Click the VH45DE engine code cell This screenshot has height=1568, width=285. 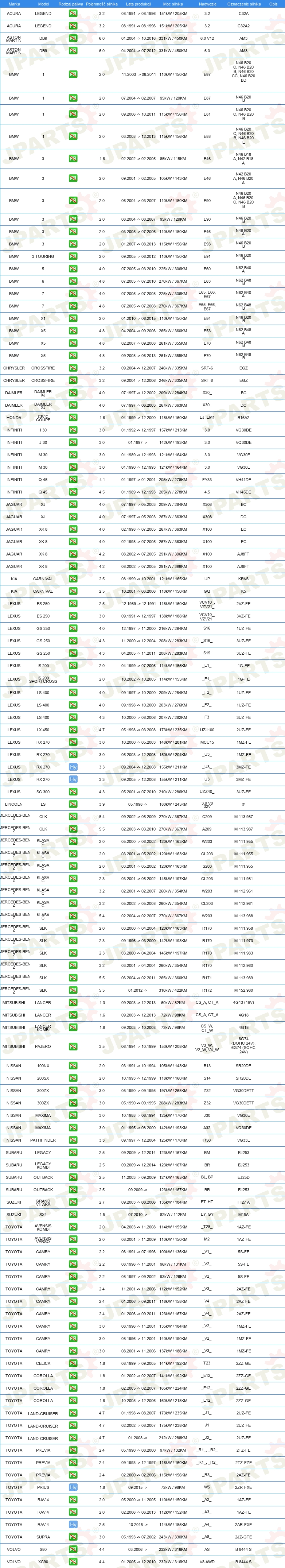coord(244,492)
